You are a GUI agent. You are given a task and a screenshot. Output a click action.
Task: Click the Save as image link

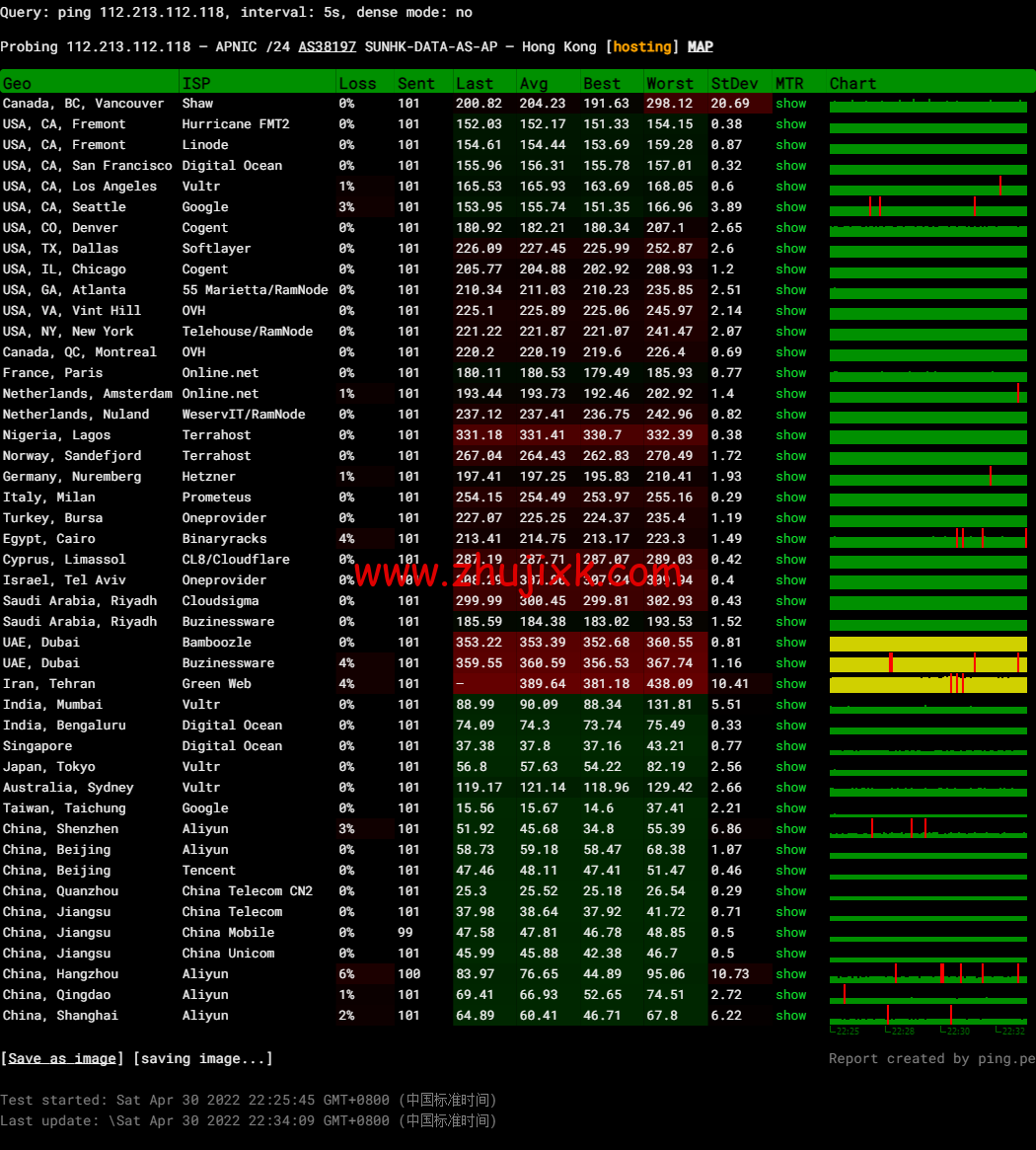tap(62, 1058)
